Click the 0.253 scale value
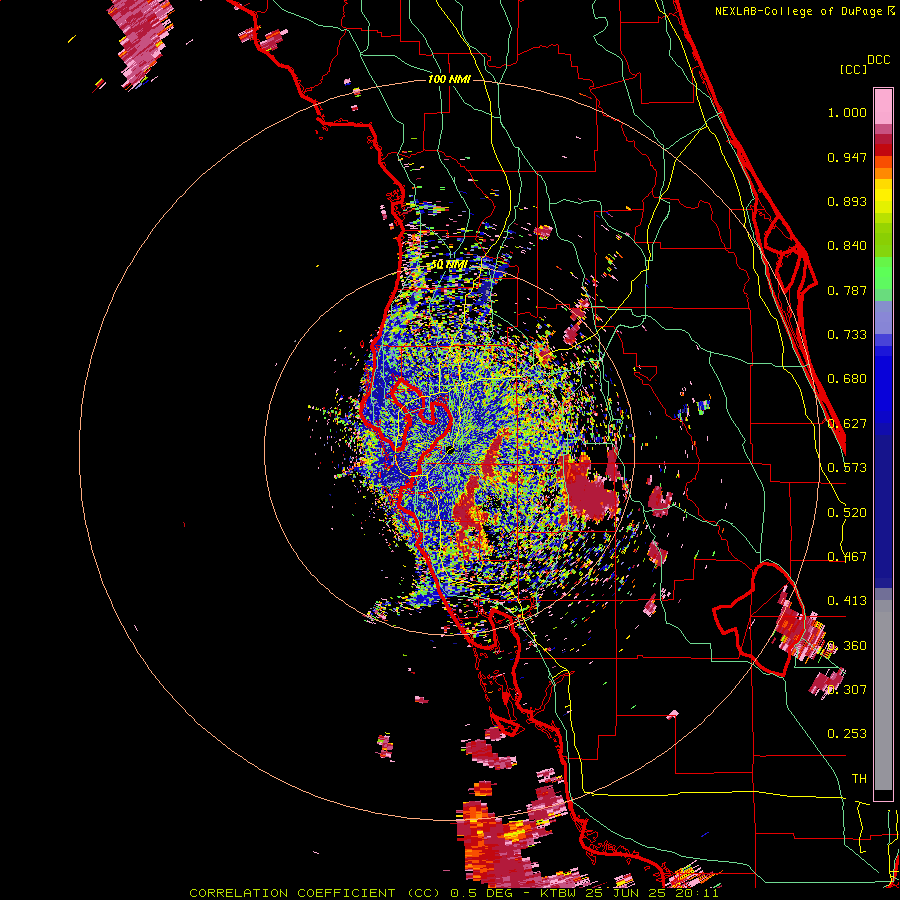Viewport: 900px width, 900px height. click(847, 734)
